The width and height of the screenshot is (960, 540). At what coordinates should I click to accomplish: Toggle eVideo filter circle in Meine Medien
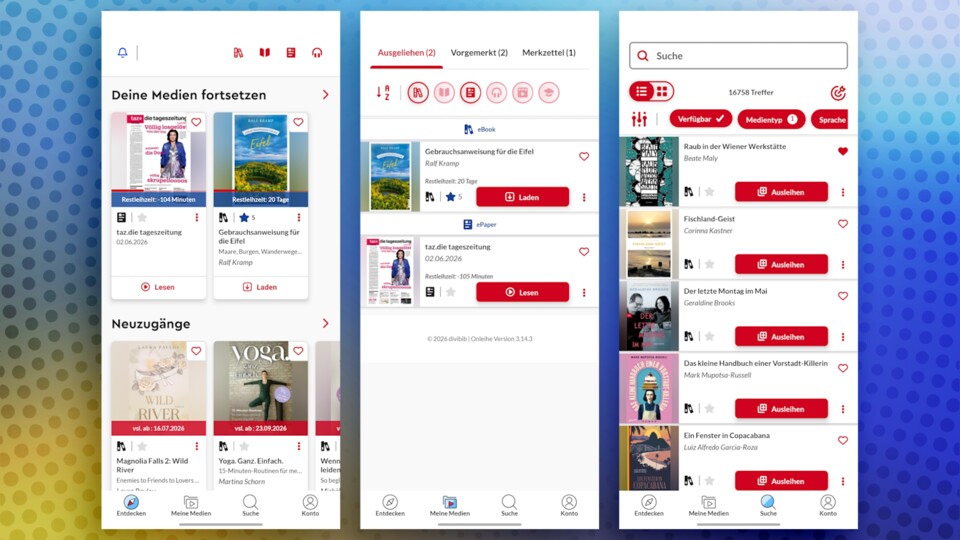[x=522, y=92]
